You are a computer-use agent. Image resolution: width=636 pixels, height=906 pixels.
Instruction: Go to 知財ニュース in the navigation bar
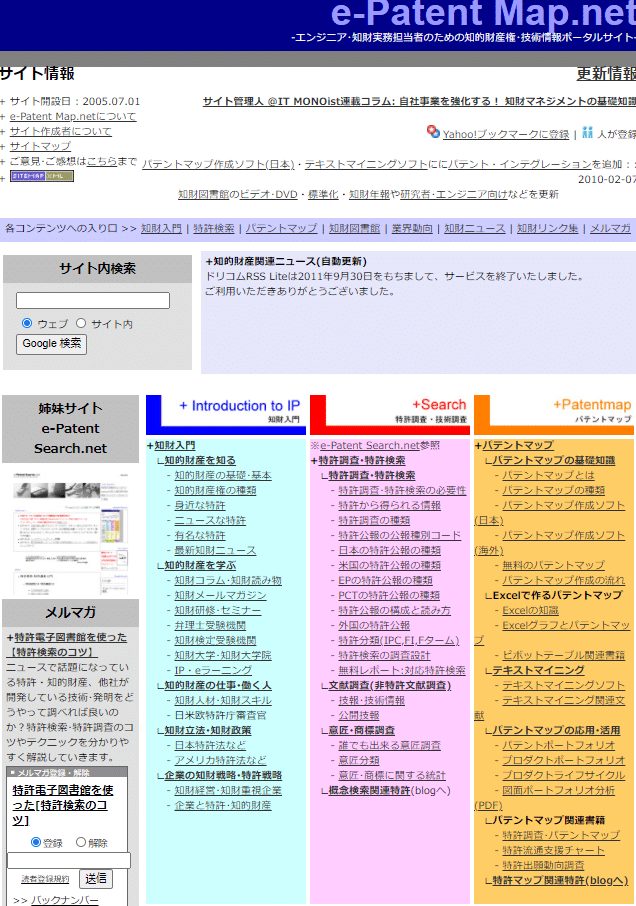point(474,228)
